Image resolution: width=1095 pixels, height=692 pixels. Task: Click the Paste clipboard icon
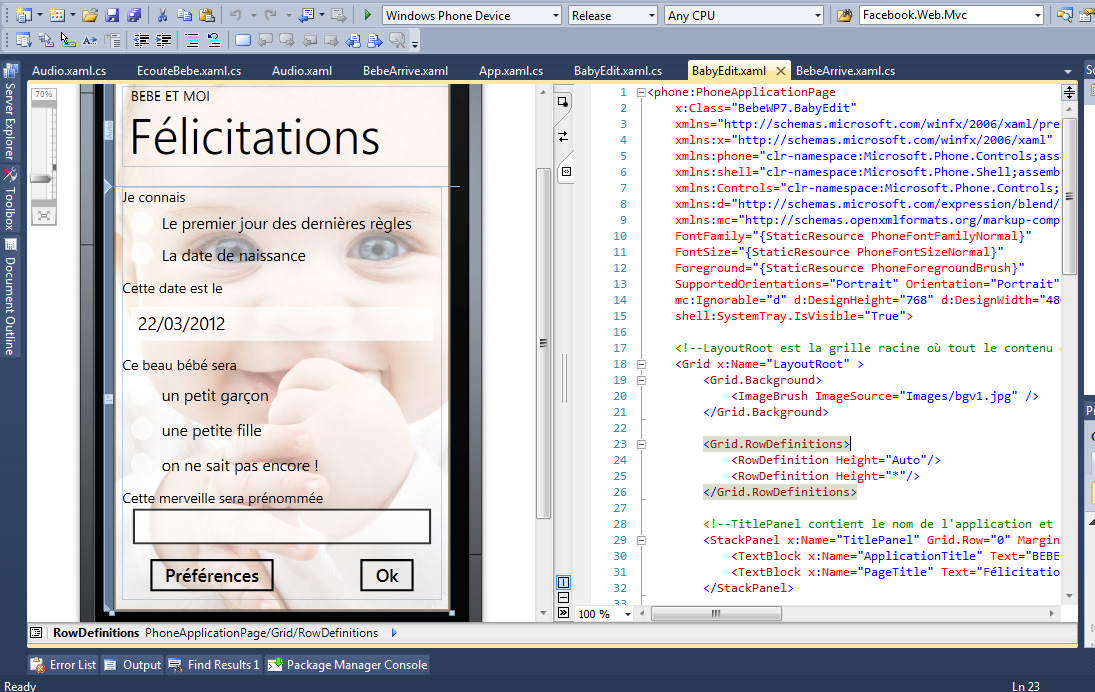207,16
